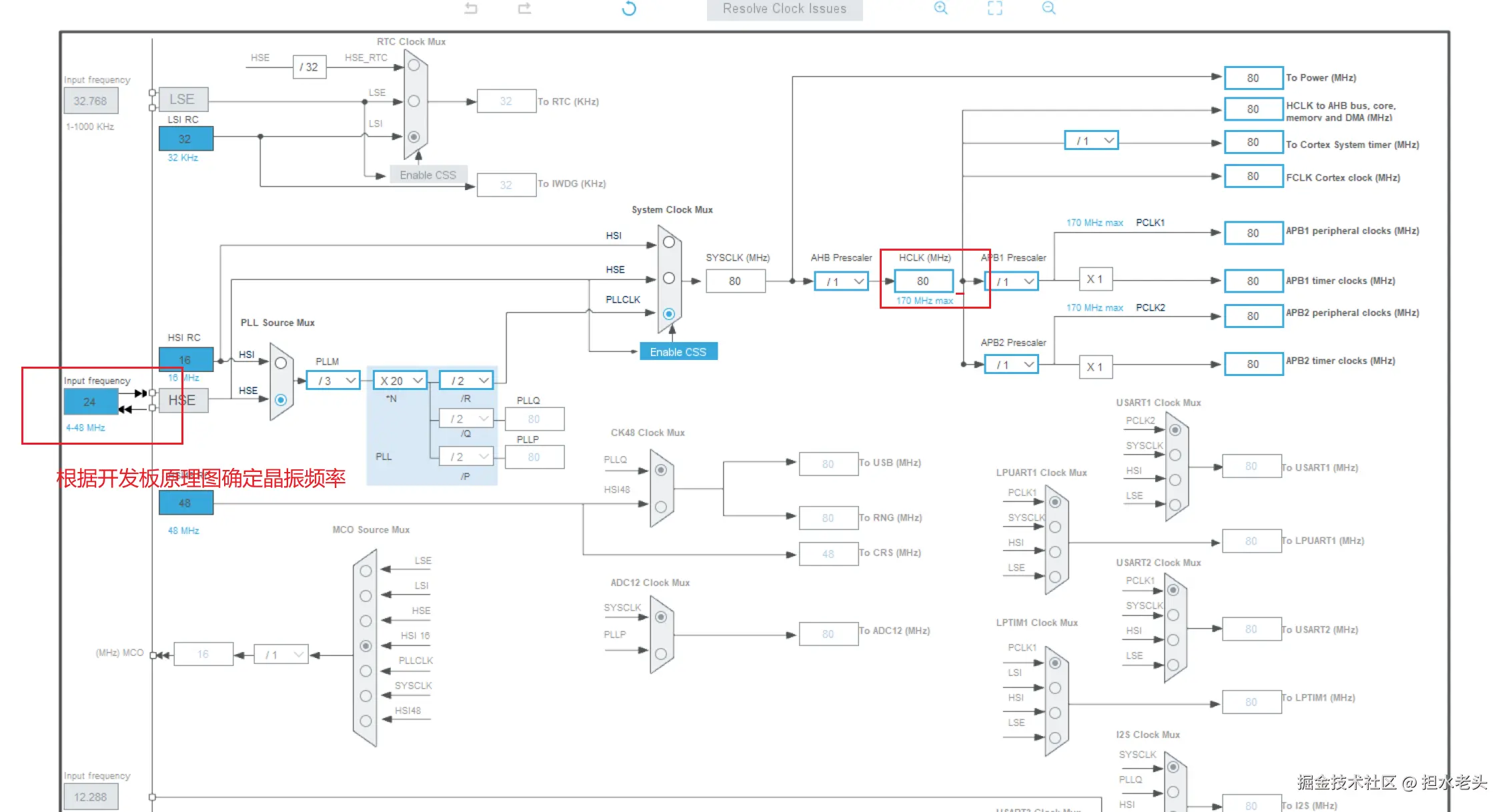Image resolution: width=1508 pixels, height=812 pixels.
Task: Click the undo arrow icon in the toolbar
Action: pyautogui.click(x=471, y=8)
